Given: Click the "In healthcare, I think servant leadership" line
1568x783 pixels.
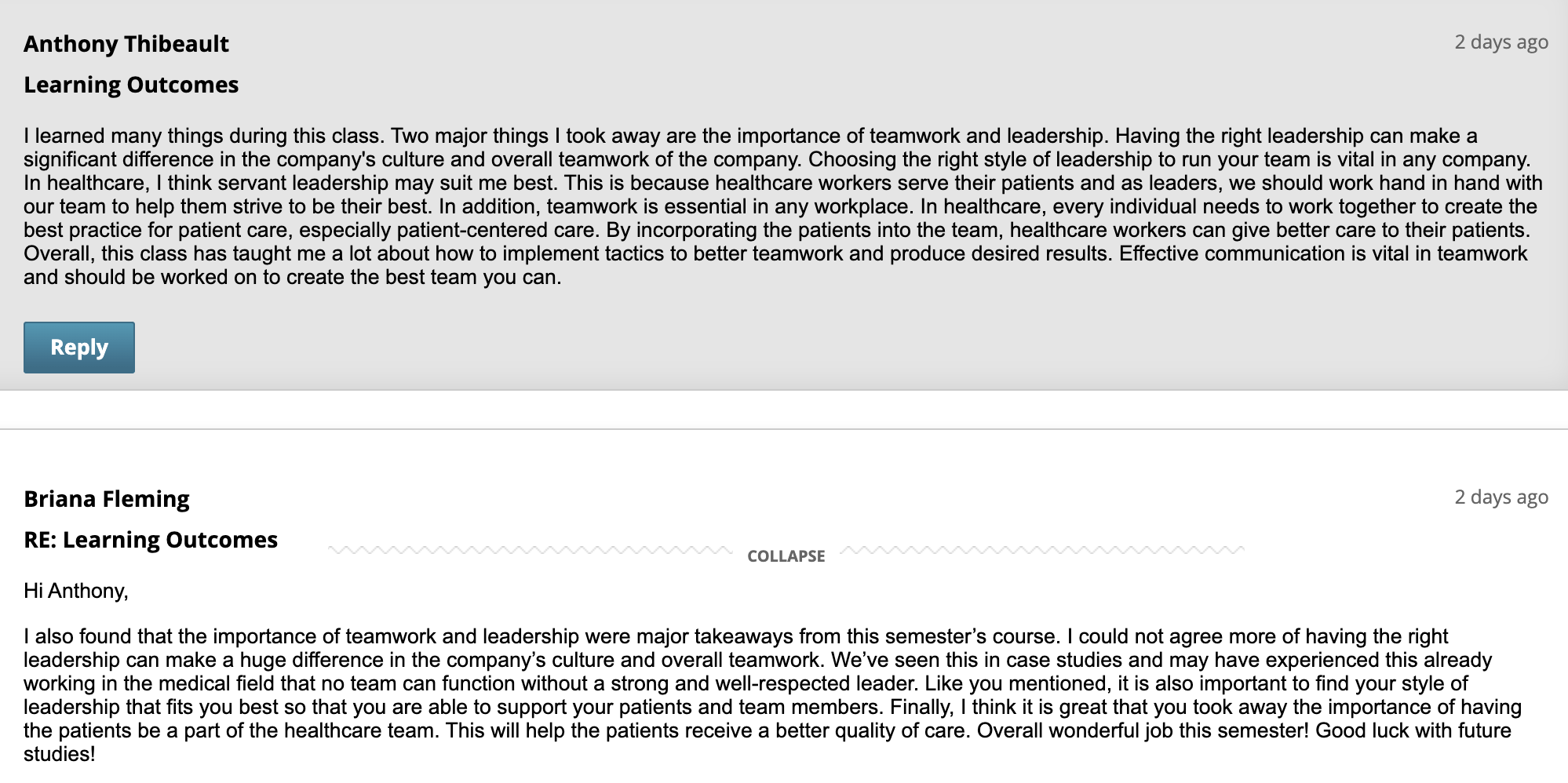Looking at the screenshot, I should click(x=782, y=183).
